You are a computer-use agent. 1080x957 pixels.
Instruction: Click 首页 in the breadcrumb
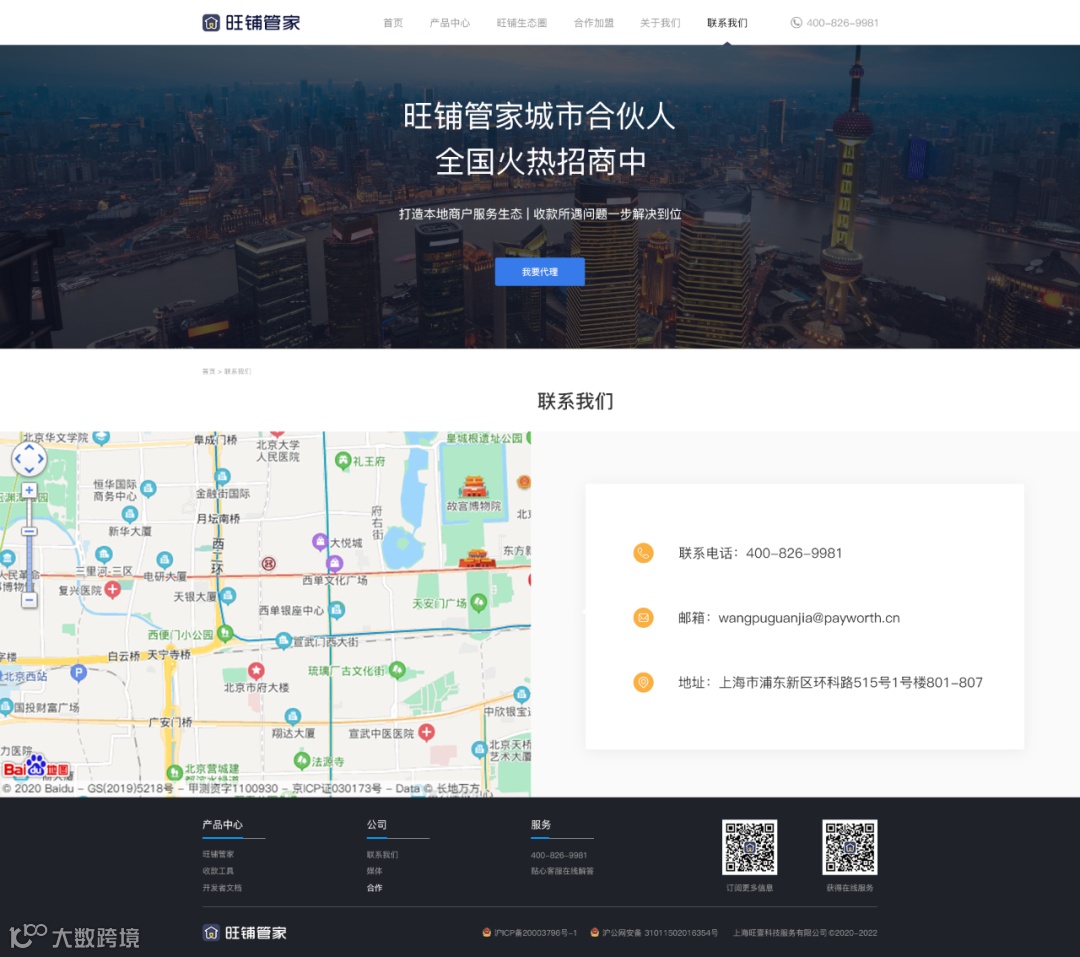(x=208, y=371)
